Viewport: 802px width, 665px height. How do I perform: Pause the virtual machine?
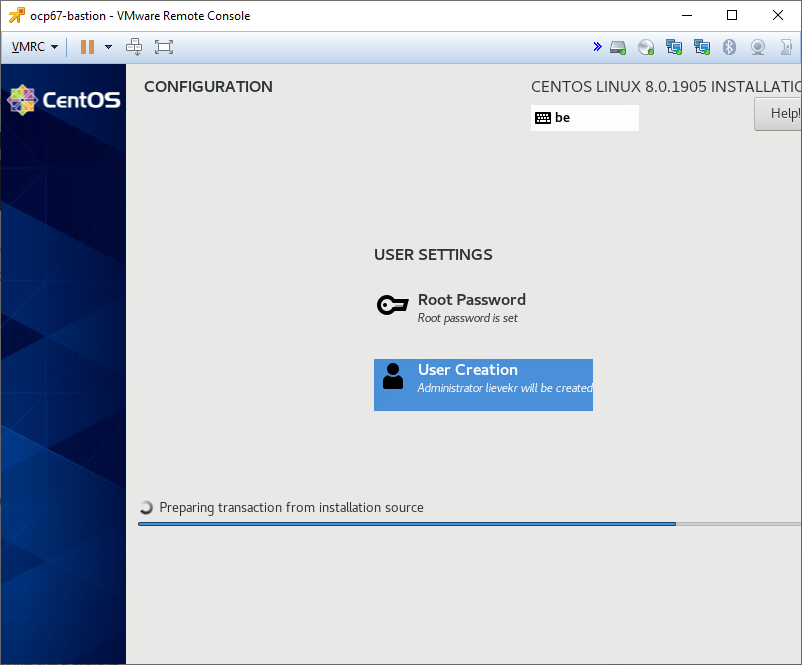[87, 47]
